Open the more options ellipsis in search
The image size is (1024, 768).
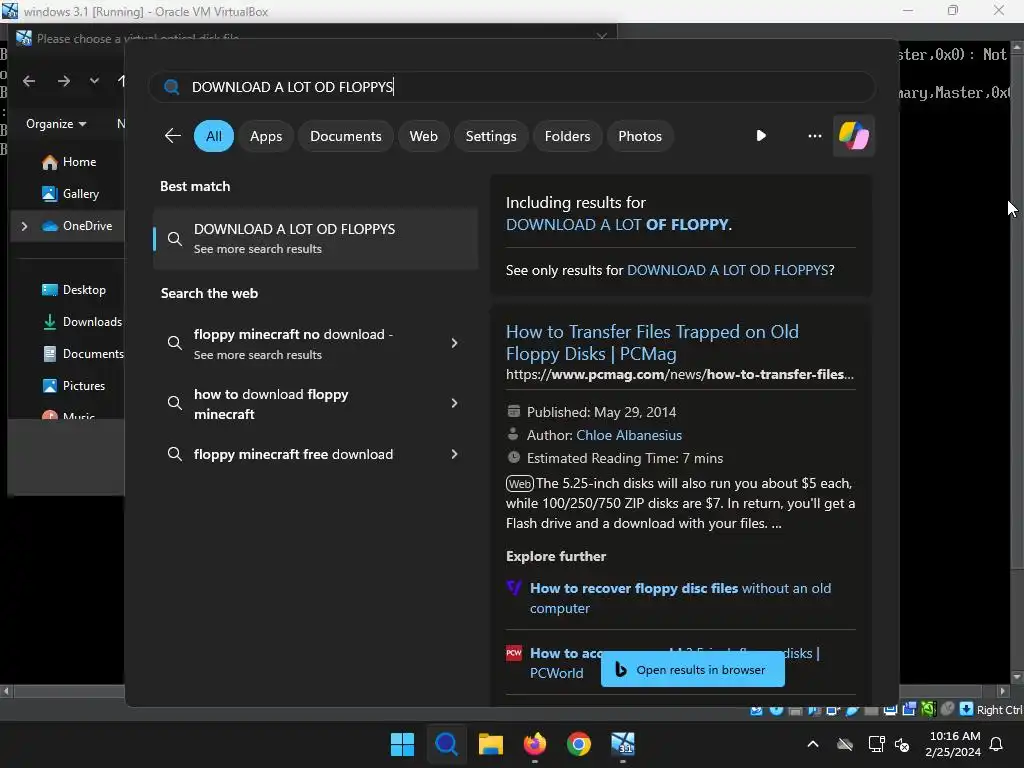point(814,136)
